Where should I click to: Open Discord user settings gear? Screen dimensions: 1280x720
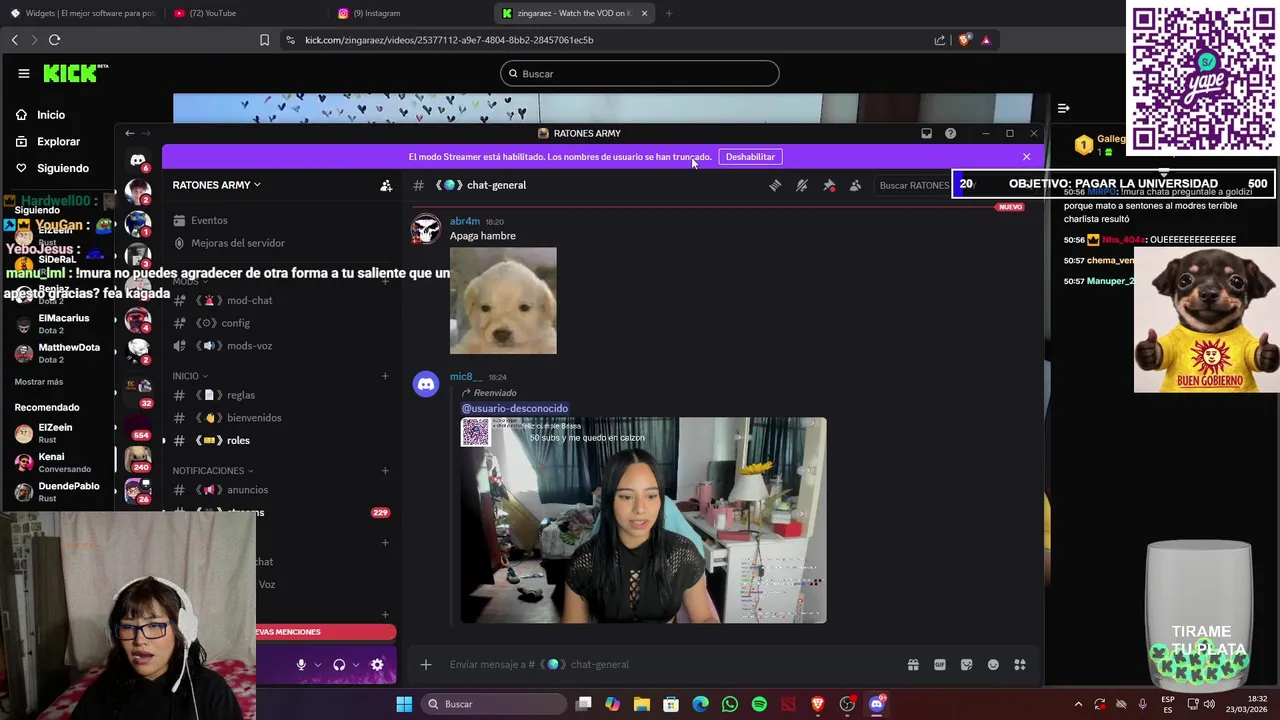tap(377, 665)
